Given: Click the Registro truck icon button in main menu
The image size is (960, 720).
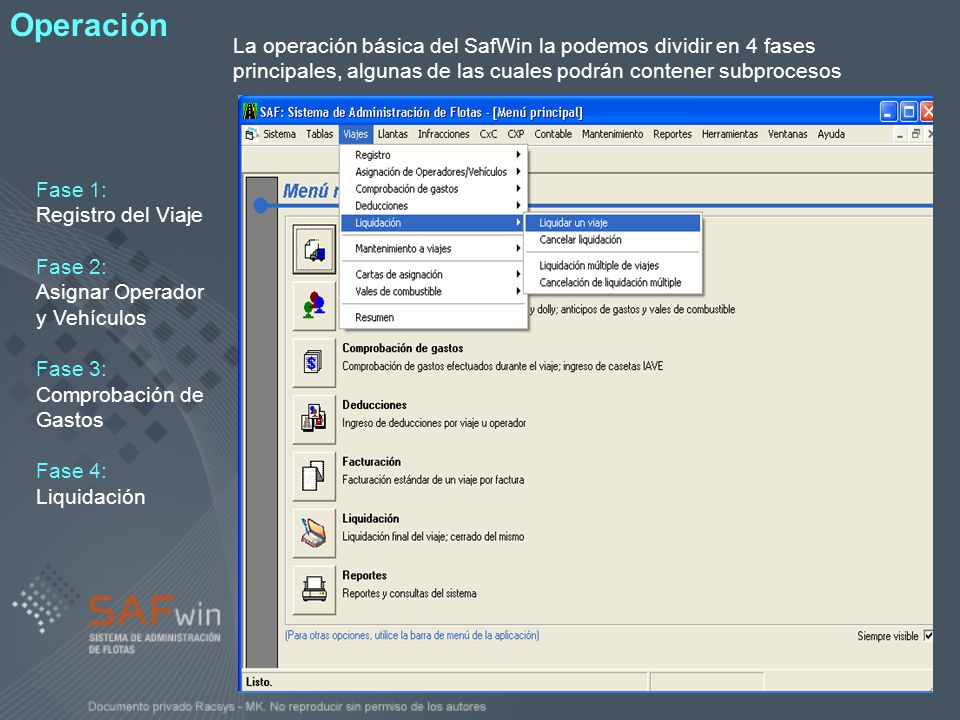Looking at the screenshot, I should 314,249.
